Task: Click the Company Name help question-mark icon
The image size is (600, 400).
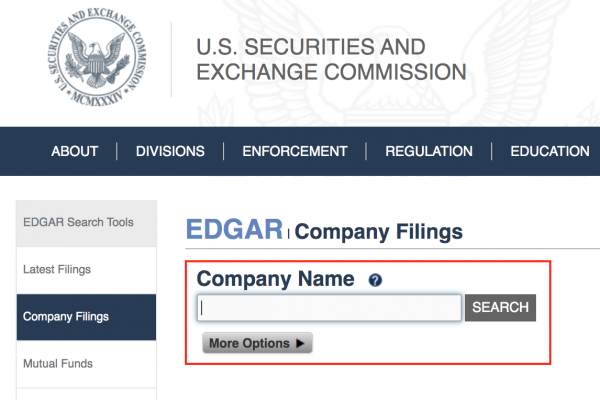Action: 375,281
